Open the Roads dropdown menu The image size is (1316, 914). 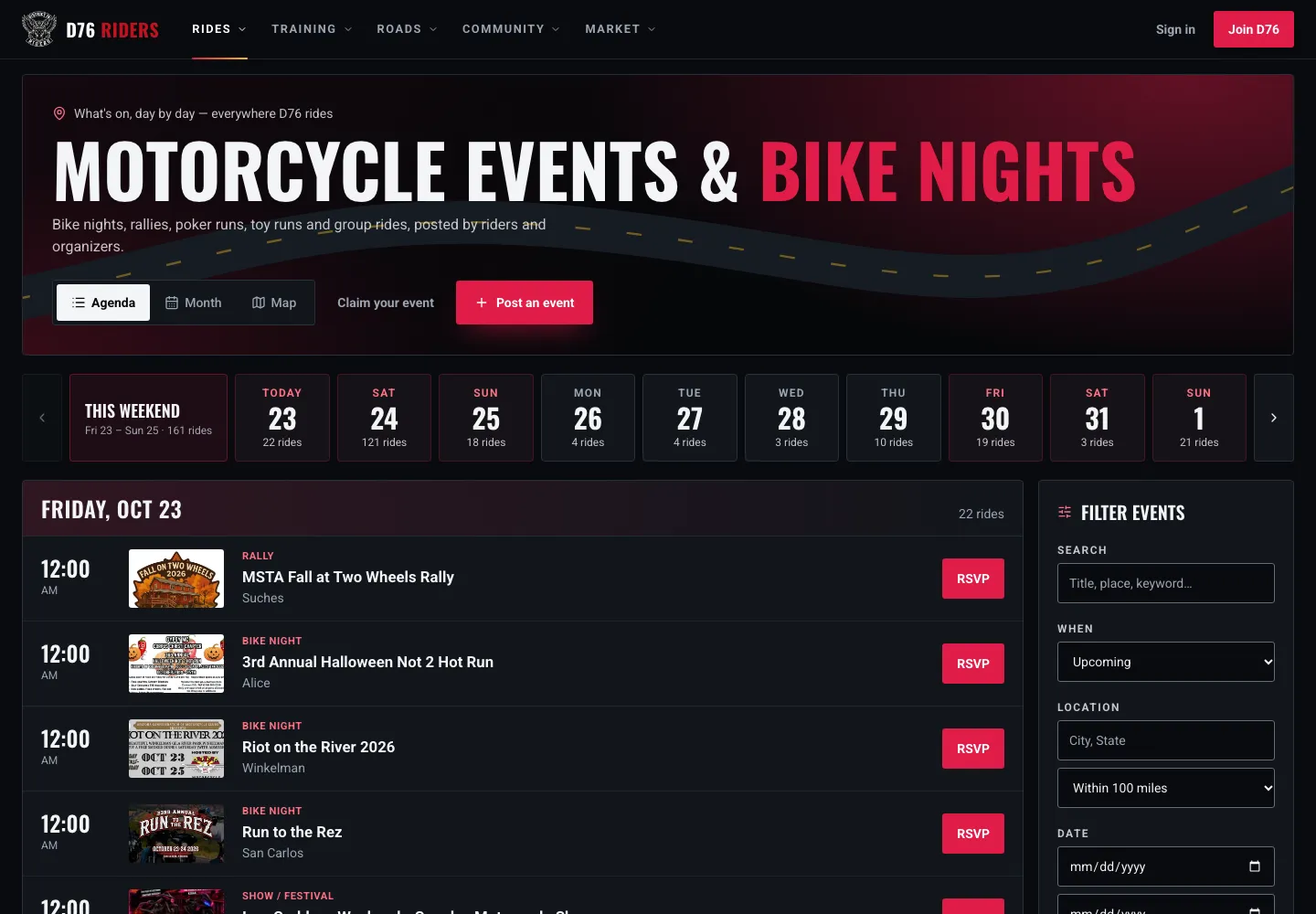click(x=407, y=29)
